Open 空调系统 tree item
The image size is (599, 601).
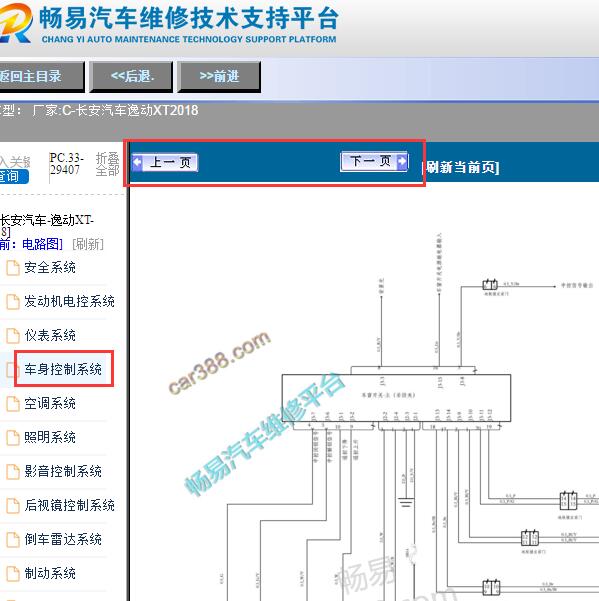50,403
